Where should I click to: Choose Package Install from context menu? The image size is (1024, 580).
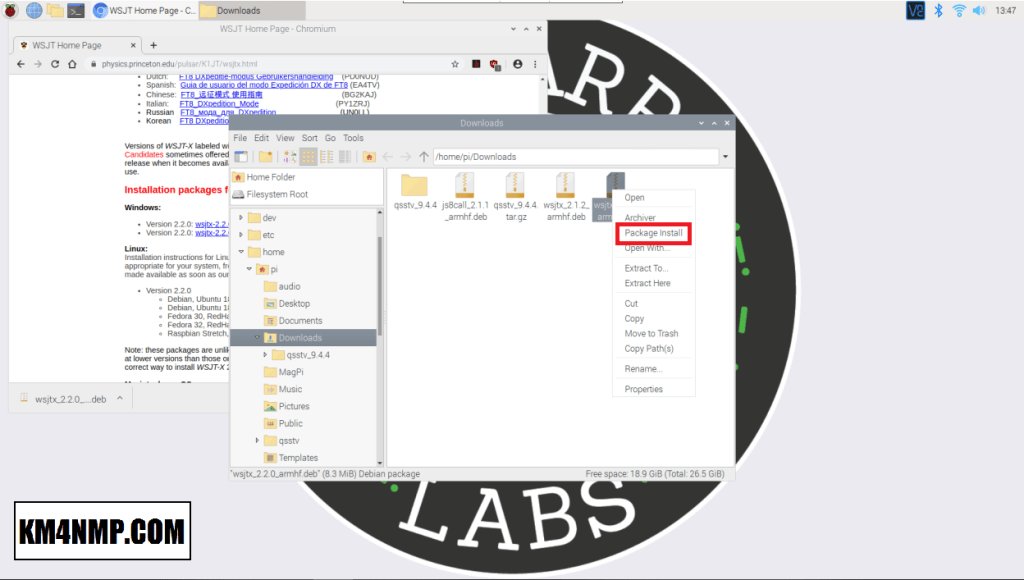click(653, 233)
